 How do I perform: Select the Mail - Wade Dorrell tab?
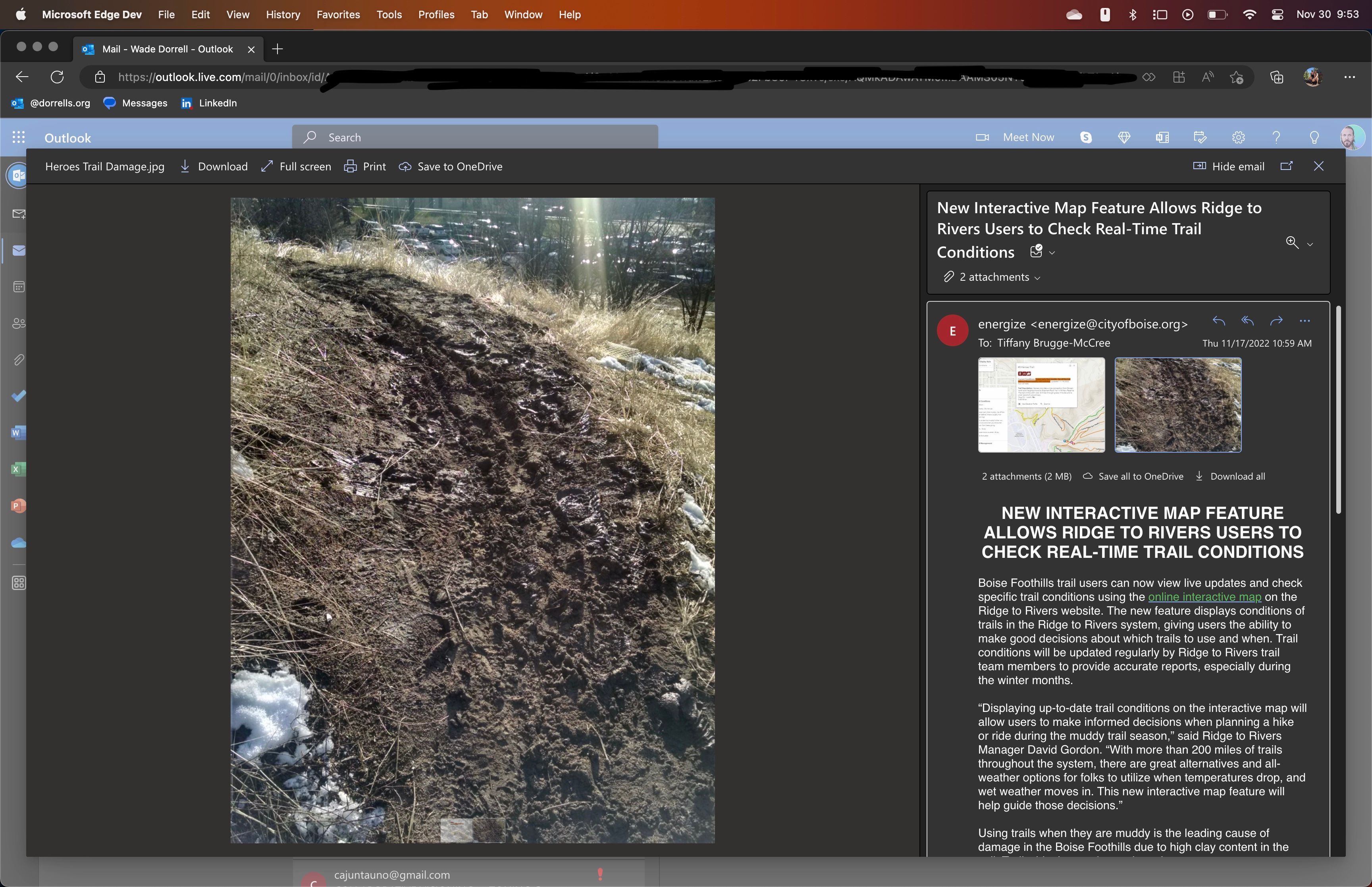[x=167, y=49]
